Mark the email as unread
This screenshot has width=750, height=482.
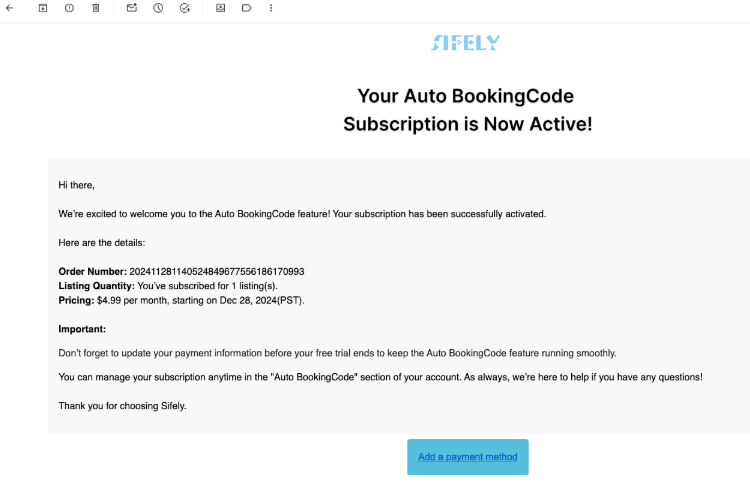pyautogui.click(x=132, y=8)
